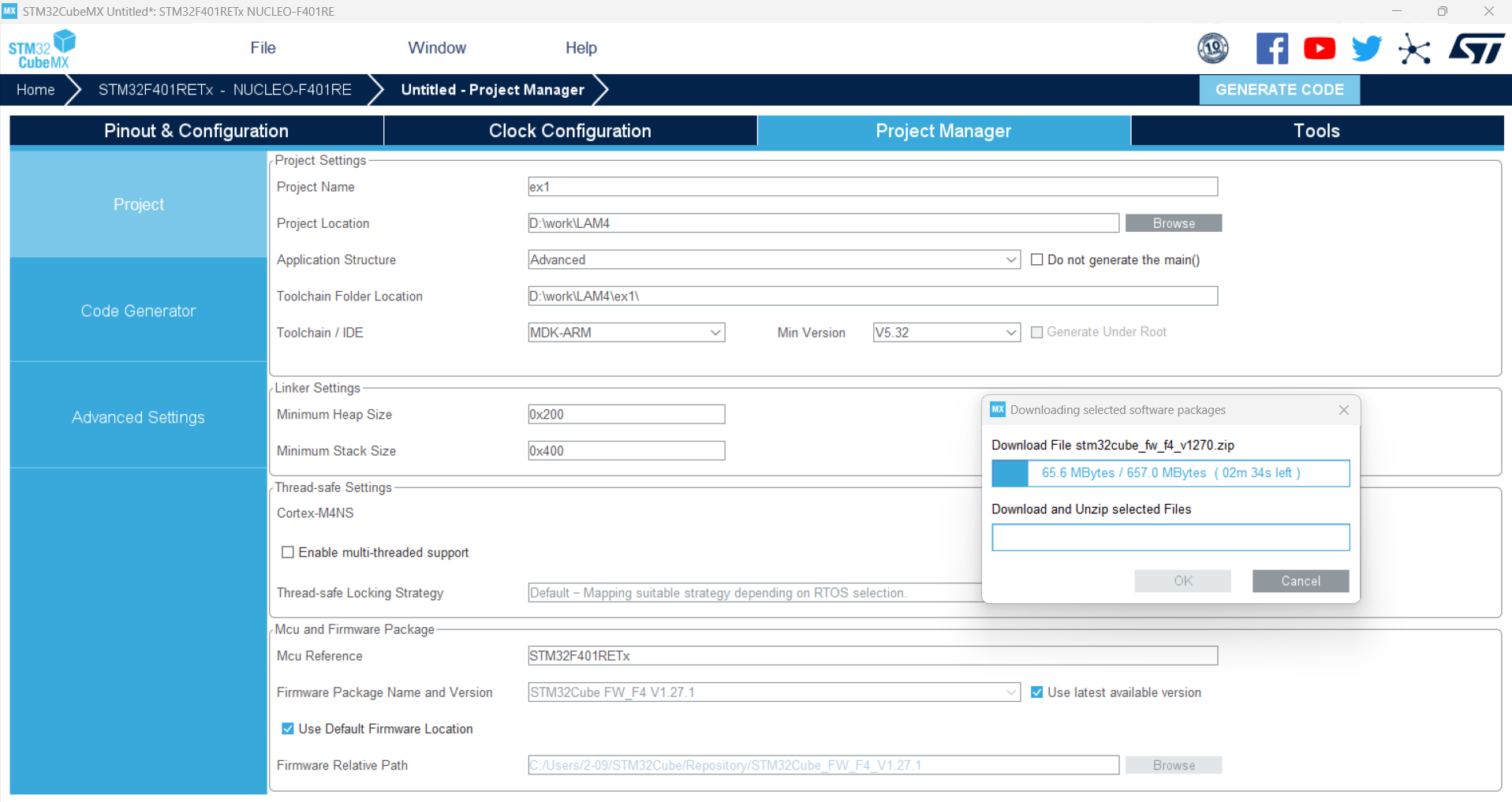Click the GENERATE CODE button
This screenshot has height=802, width=1512.
coord(1279,90)
